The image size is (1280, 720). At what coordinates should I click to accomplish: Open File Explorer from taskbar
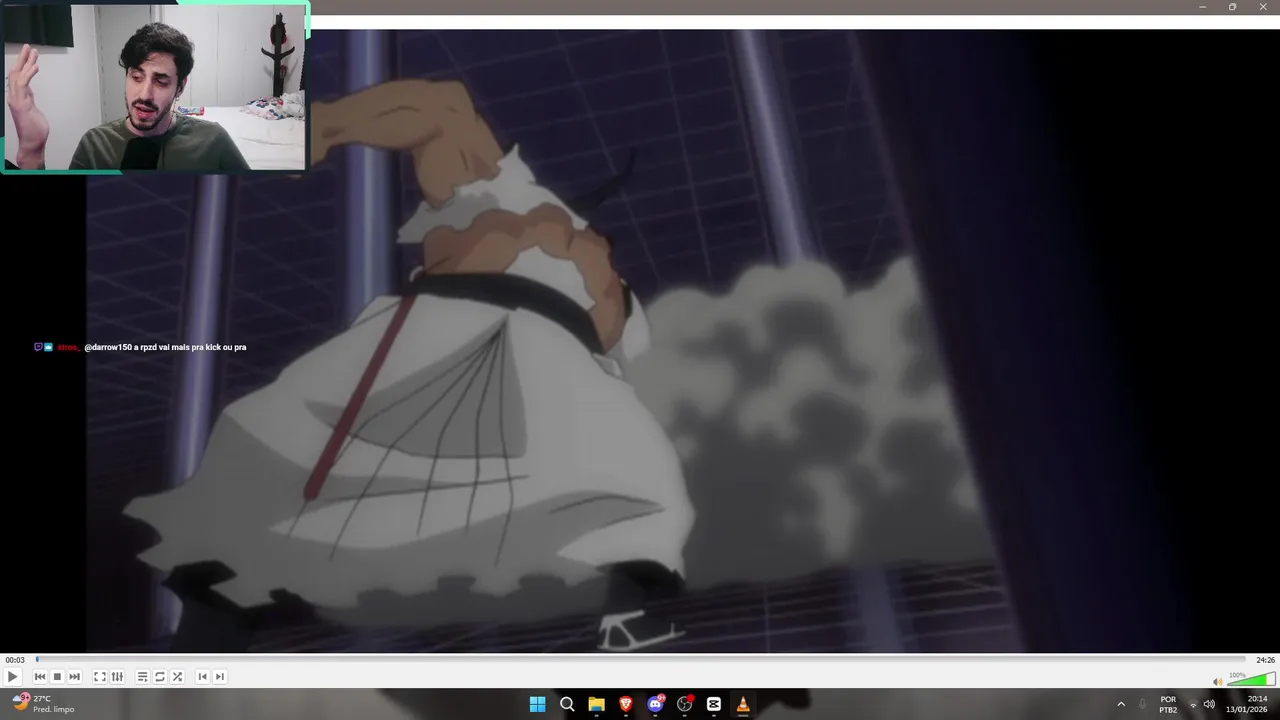(596, 704)
